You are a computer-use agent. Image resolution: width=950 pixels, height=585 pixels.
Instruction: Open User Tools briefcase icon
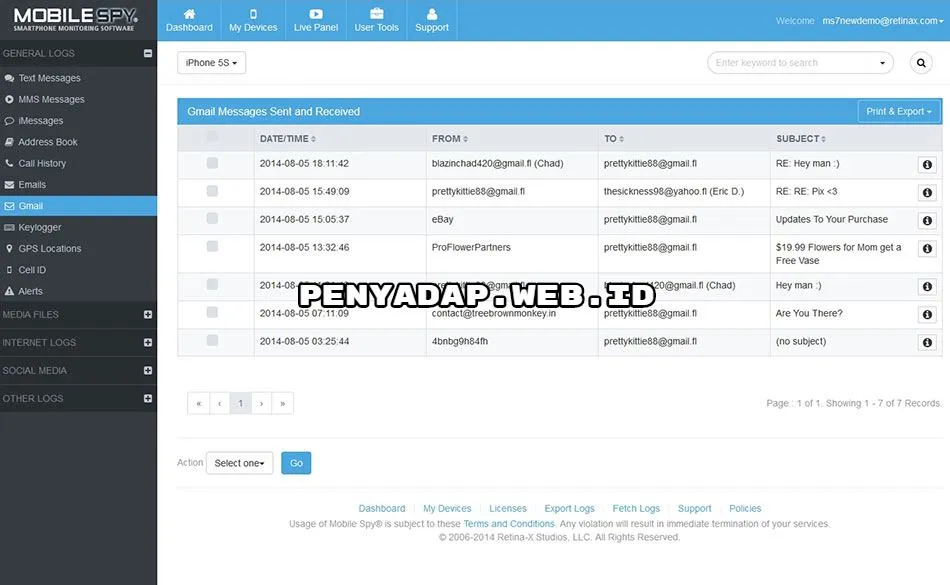(376, 13)
